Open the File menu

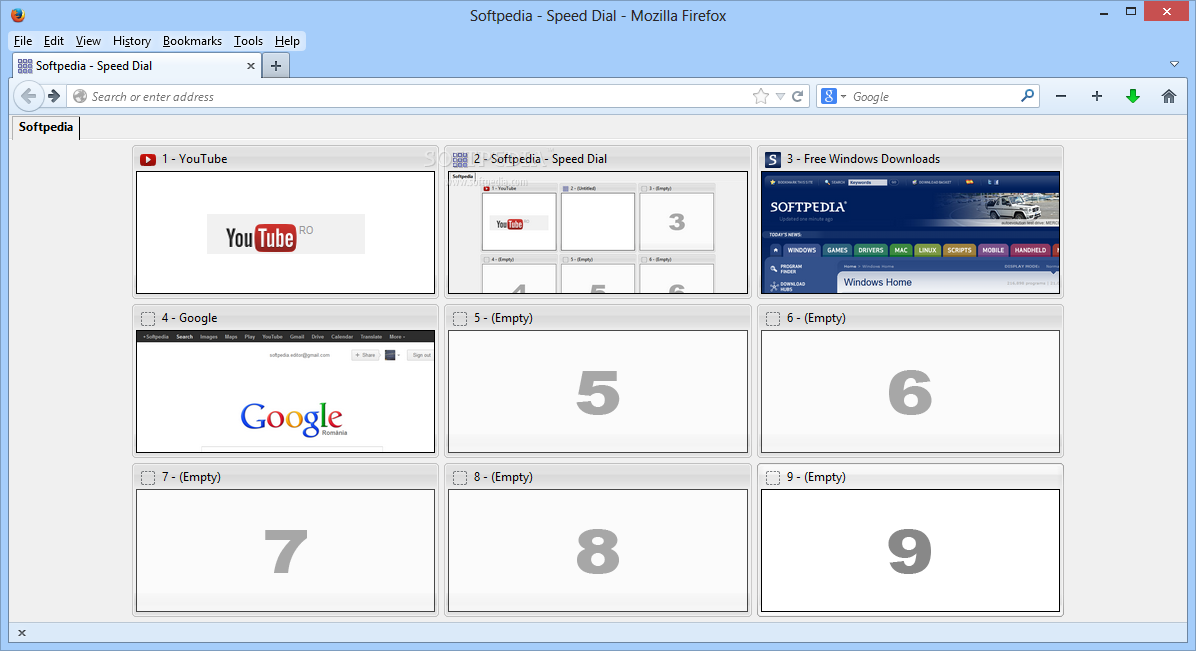[23, 40]
